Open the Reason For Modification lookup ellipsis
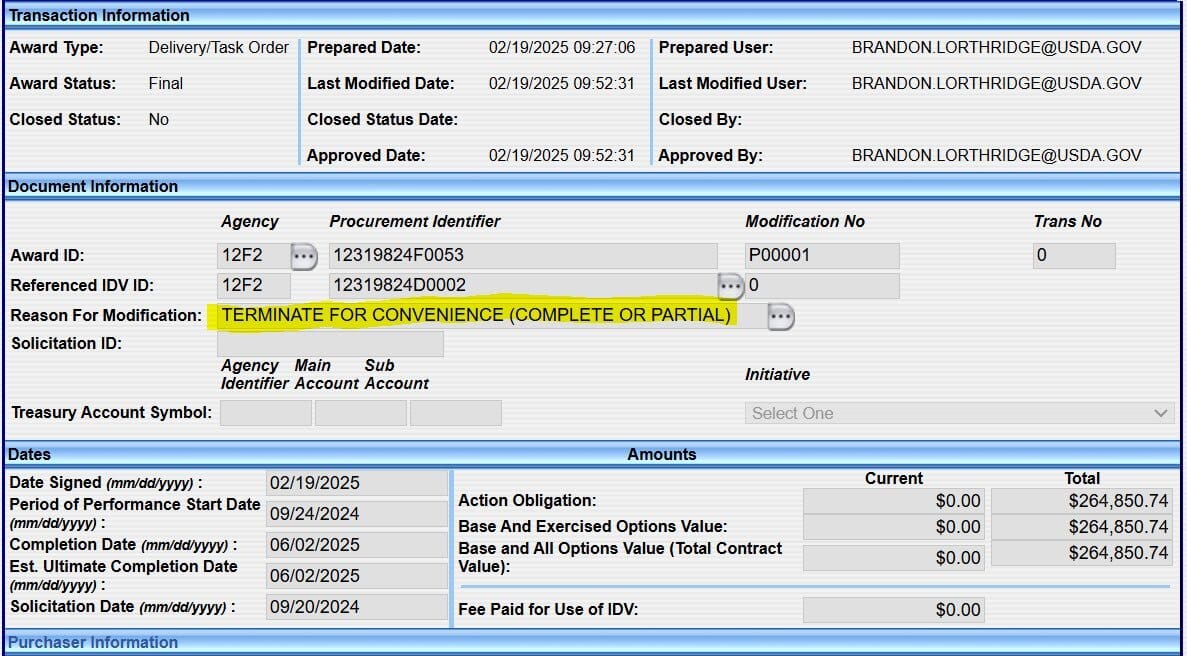 pos(780,317)
